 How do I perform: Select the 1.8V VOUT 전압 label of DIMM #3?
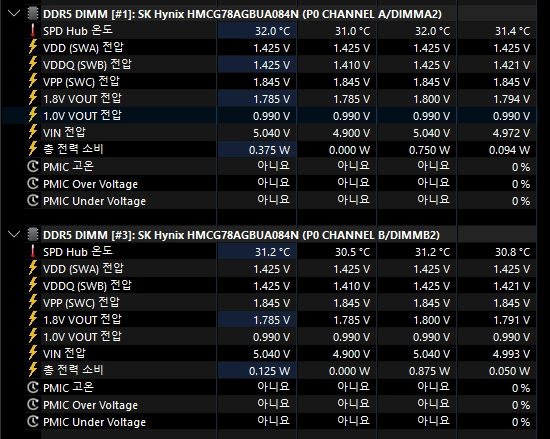(82, 320)
